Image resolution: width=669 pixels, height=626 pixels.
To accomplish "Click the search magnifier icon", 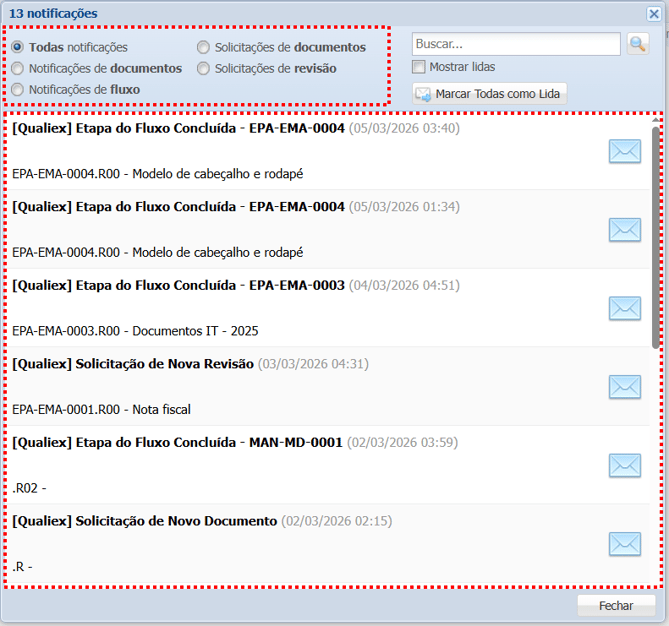I will pyautogui.click(x=637, y=44).
